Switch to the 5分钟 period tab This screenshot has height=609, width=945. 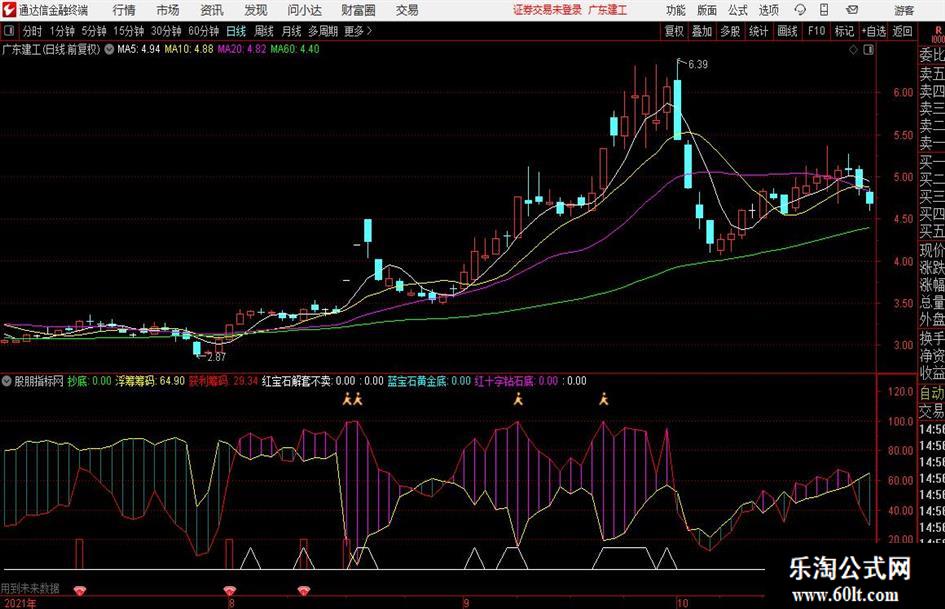[x=94, y=31]
